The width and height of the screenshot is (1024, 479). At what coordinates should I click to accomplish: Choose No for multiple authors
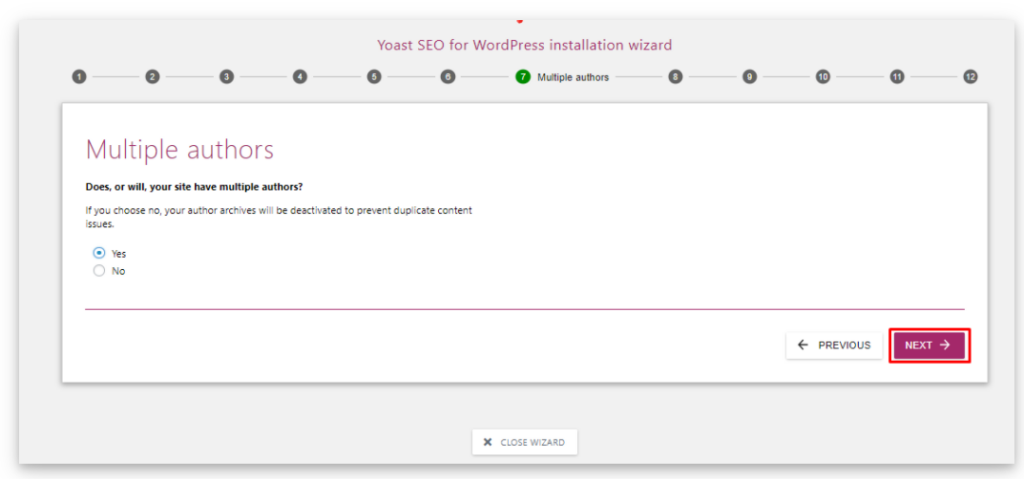coord(99,271)
